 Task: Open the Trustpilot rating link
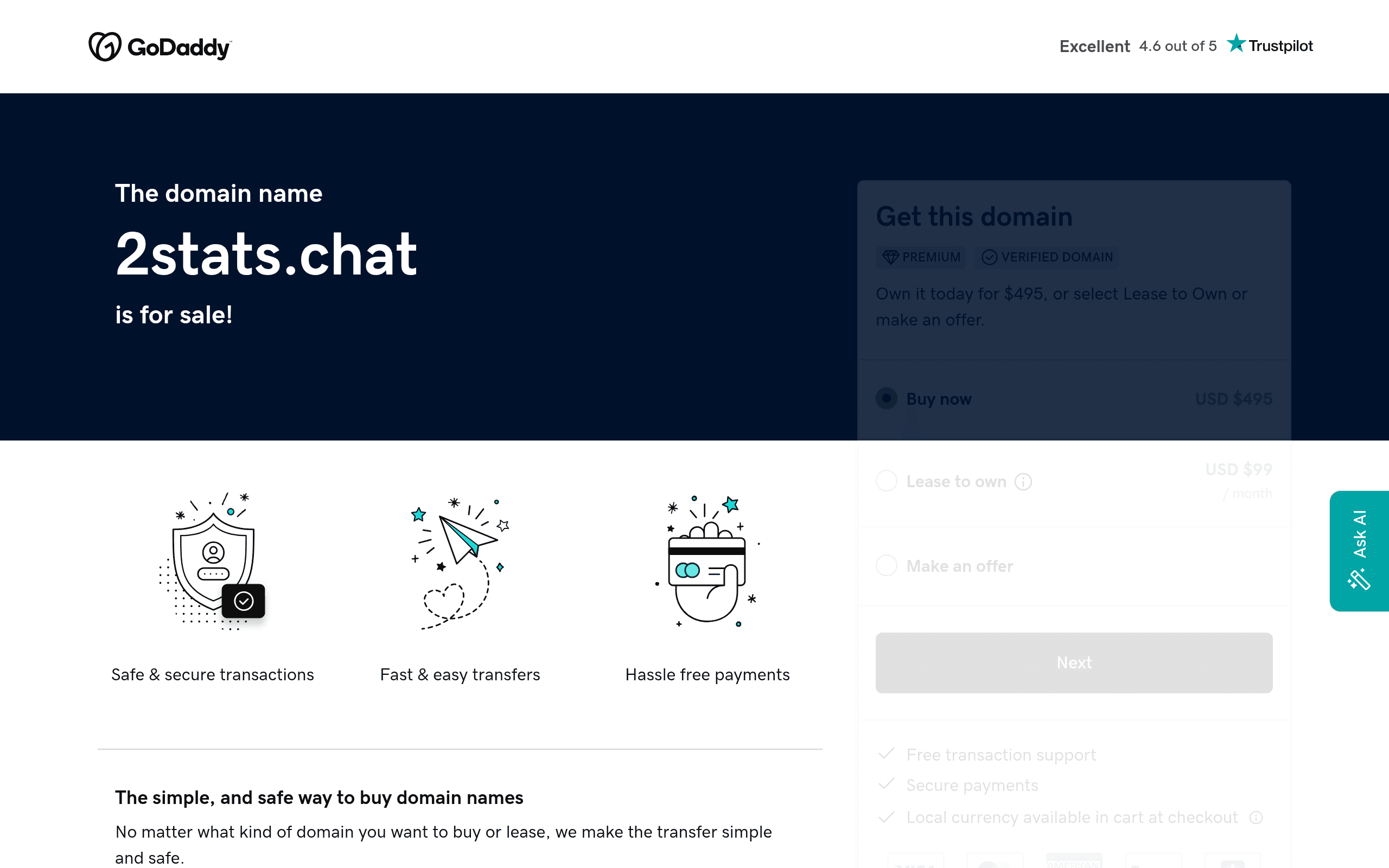(1186, 46)
